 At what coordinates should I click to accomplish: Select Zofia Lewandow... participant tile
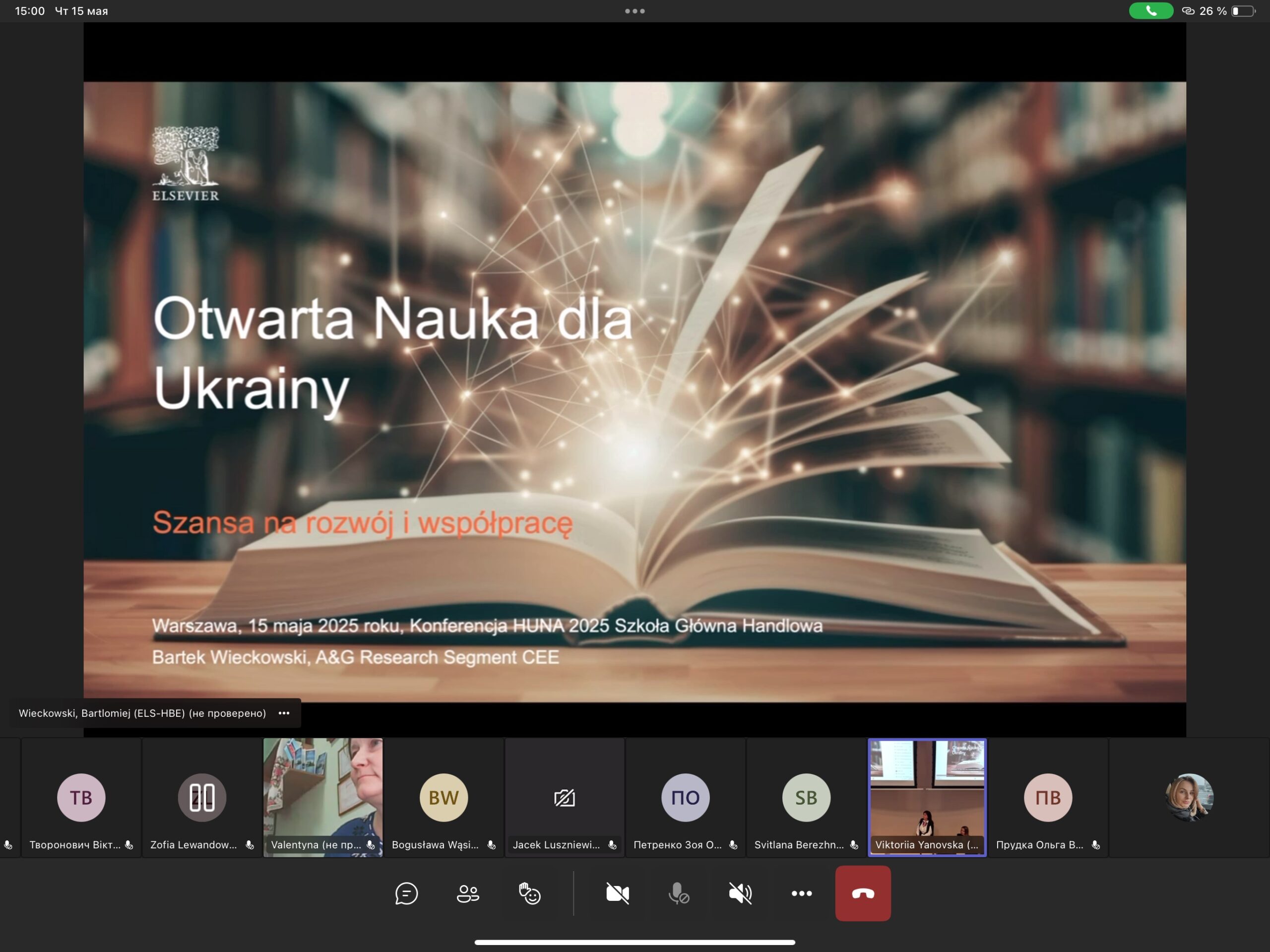click(x=201, y=798)
